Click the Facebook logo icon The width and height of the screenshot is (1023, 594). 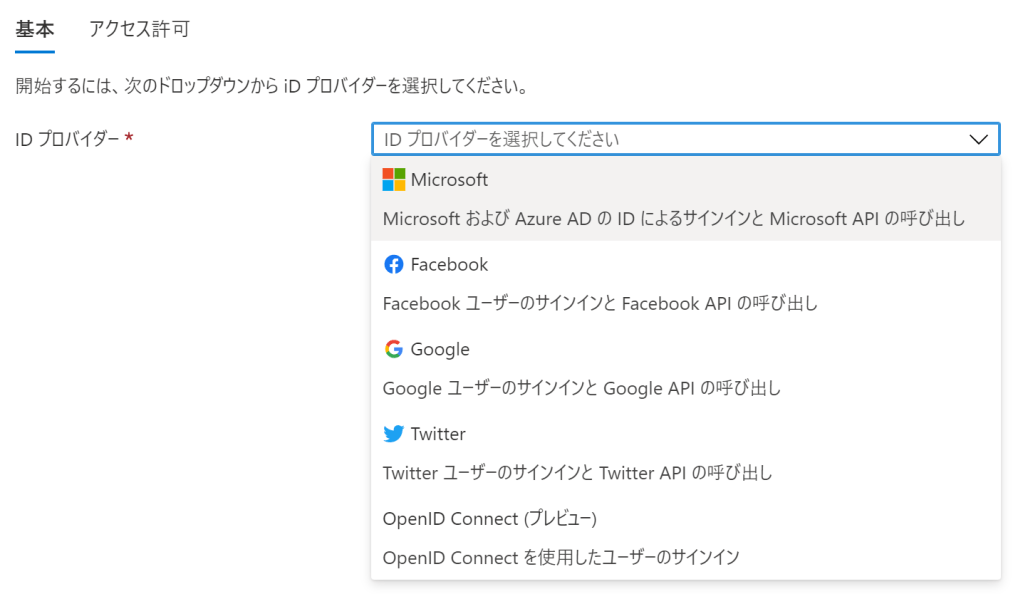tap(394, 265)
